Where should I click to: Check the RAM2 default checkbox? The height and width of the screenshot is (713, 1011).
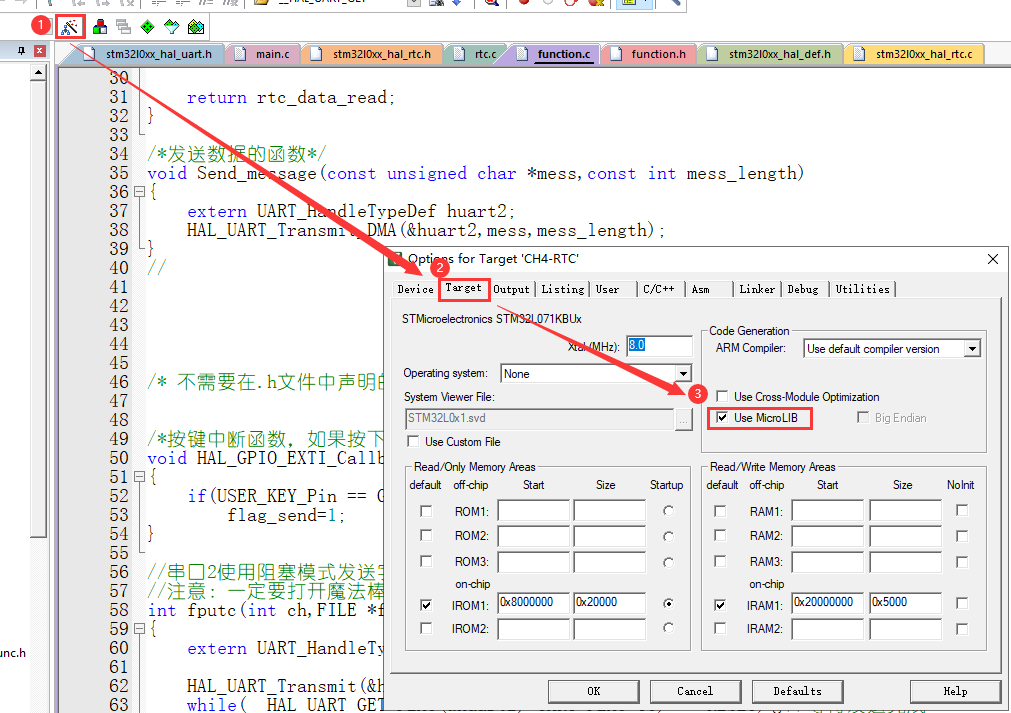pos(720,536)
